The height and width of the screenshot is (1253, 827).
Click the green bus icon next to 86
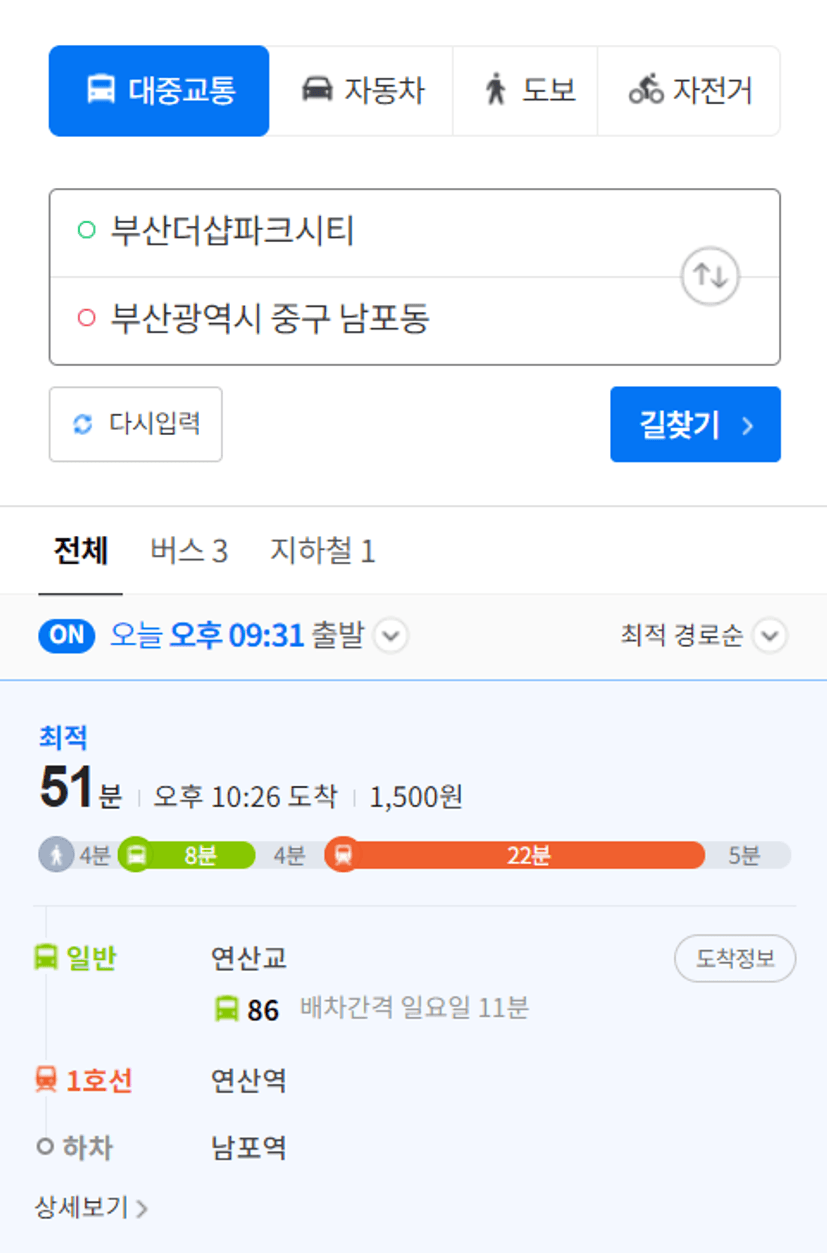click(x=227, y=1009)
